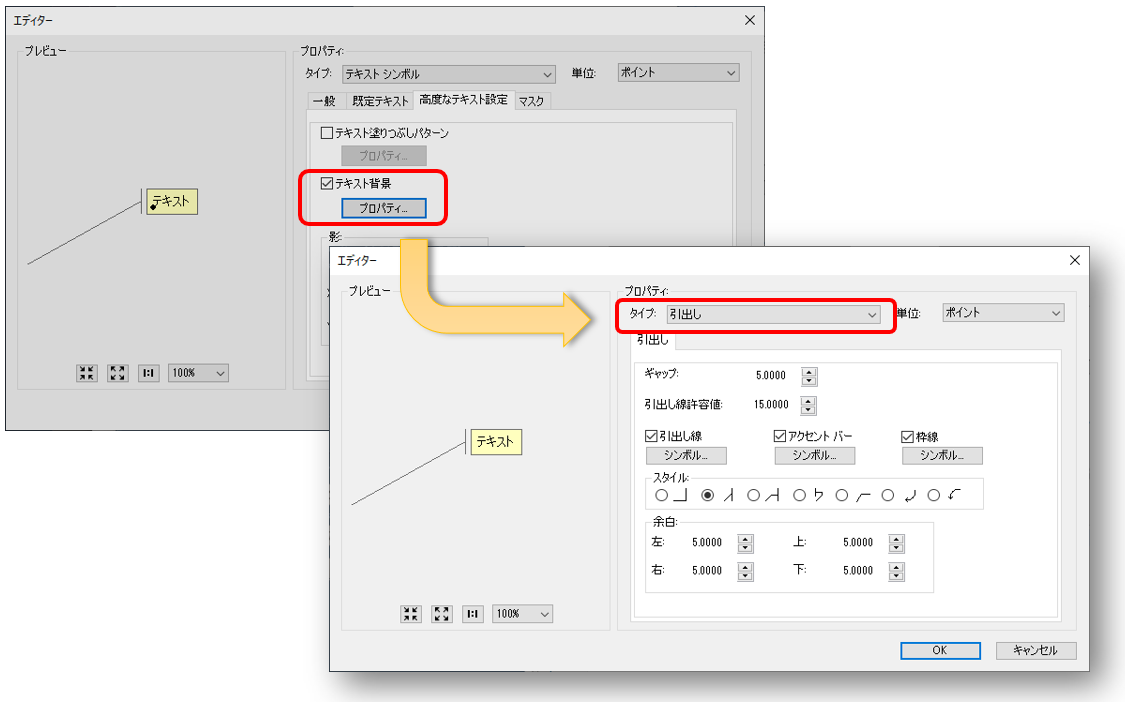Select fourth callout style radio button

799,495
